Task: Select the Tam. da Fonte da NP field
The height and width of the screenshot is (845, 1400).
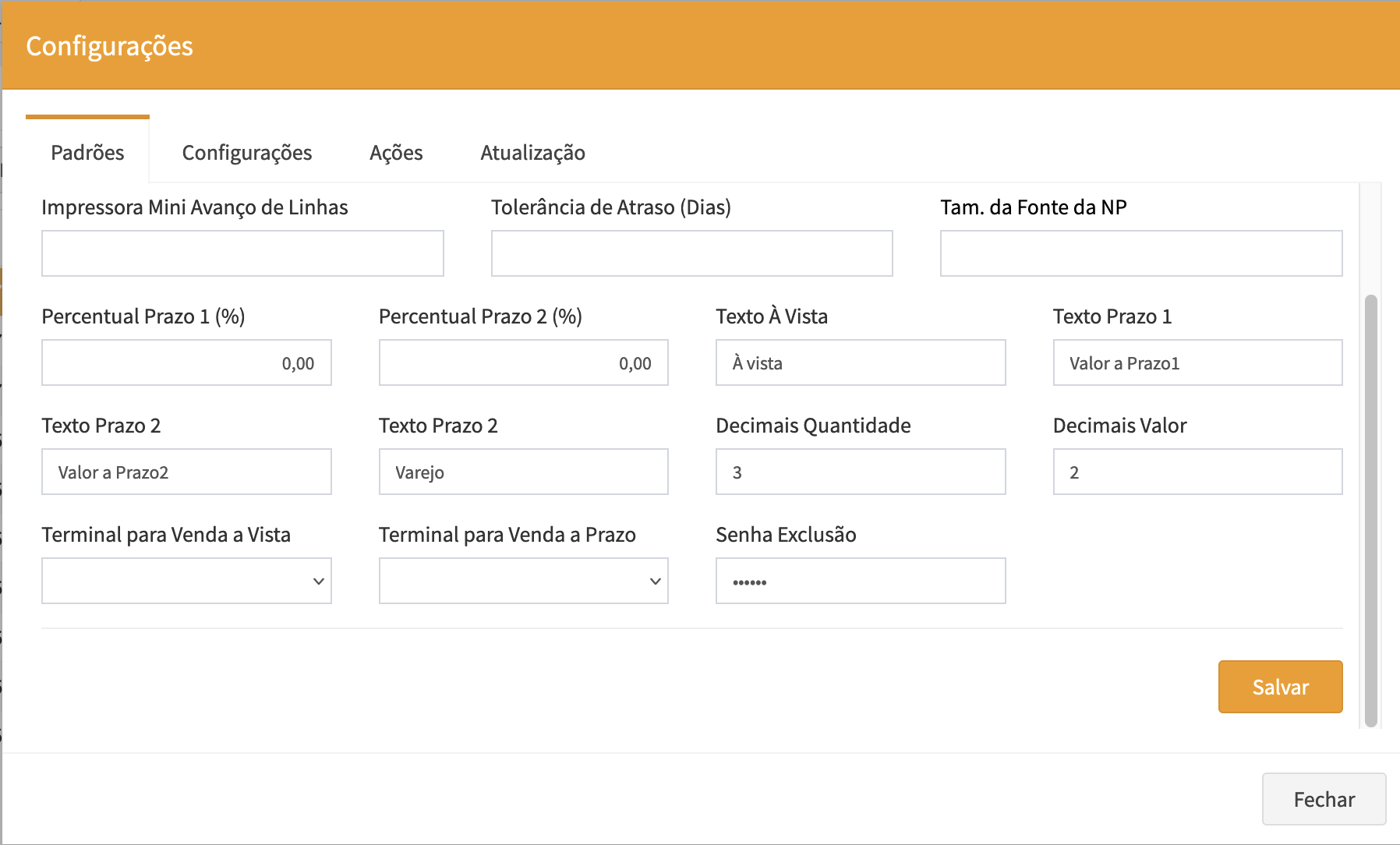Action: [1140, 253]
